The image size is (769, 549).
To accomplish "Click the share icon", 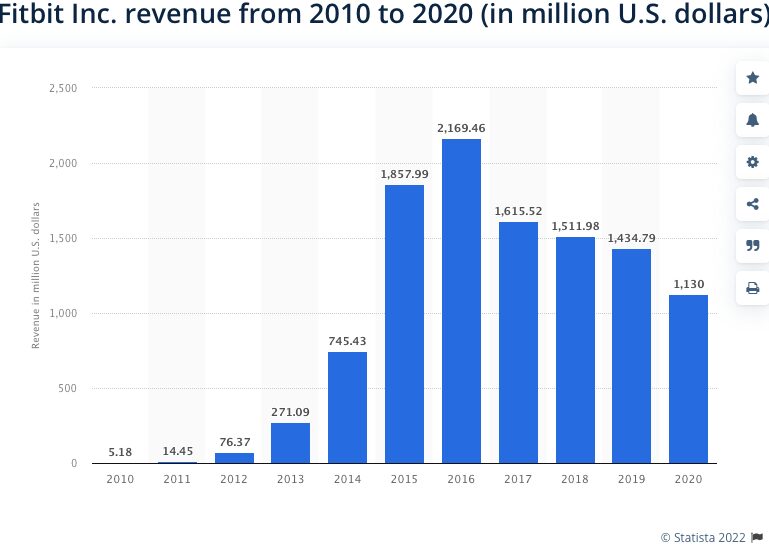I will 752,204.
